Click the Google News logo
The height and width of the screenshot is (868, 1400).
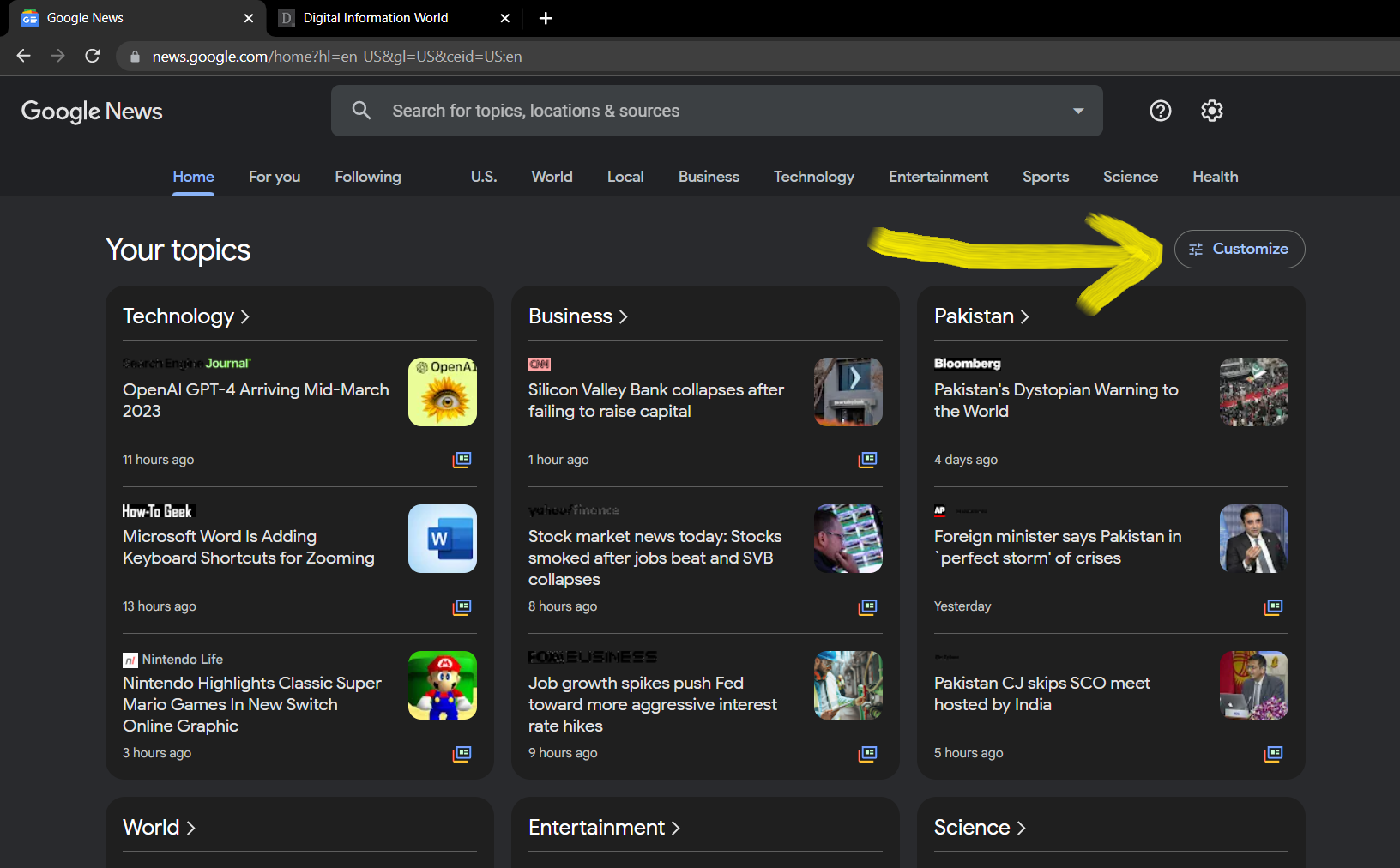(92, 112)
